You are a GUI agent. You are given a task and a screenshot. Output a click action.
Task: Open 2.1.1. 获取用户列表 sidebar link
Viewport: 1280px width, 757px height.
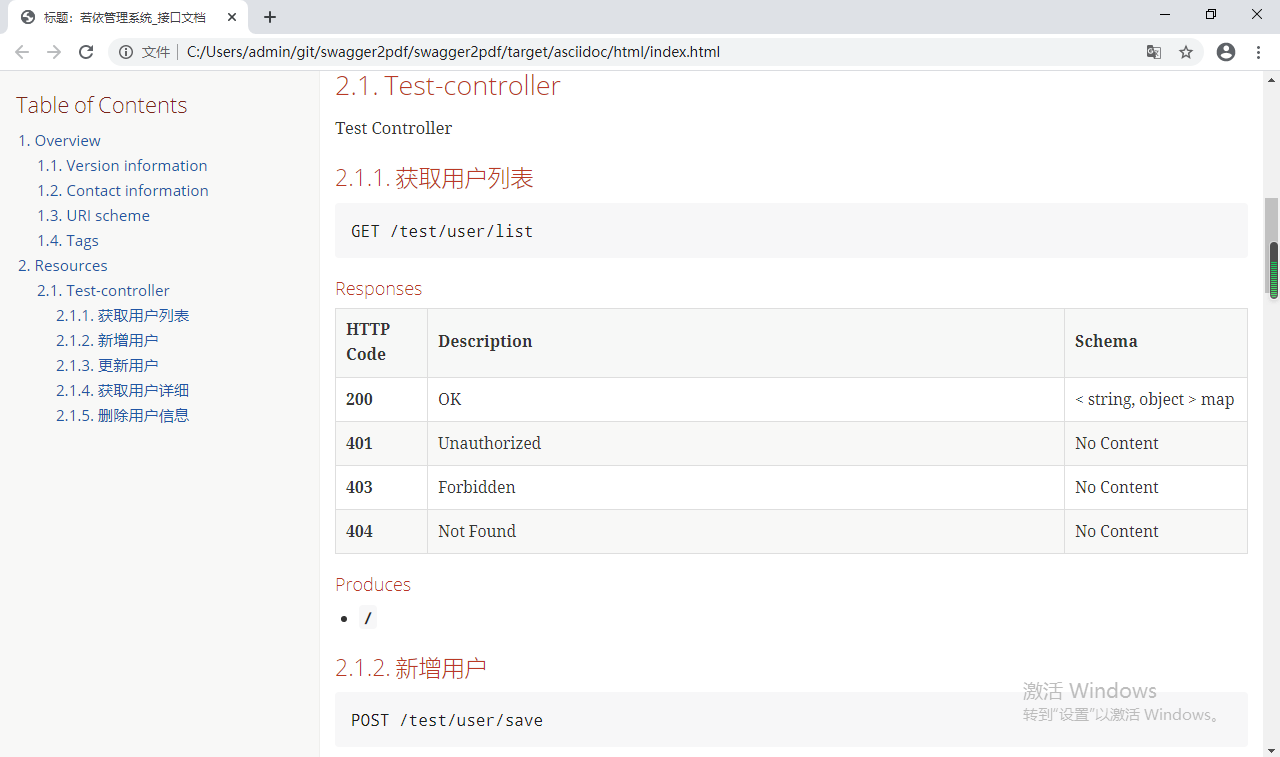[122, 315]
